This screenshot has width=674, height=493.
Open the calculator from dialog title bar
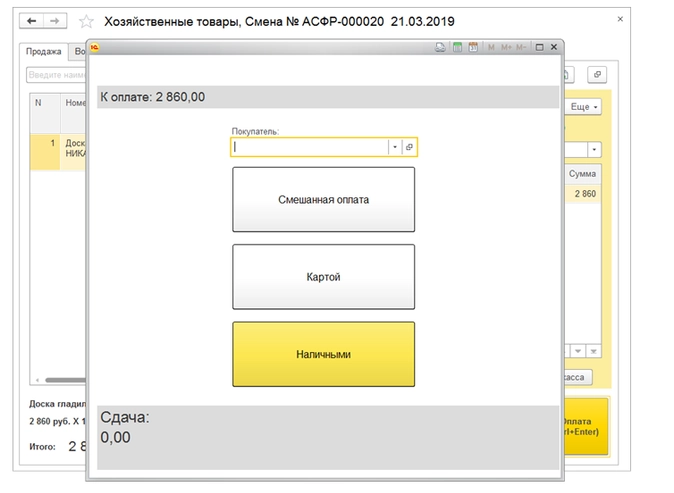pos(457,47)
